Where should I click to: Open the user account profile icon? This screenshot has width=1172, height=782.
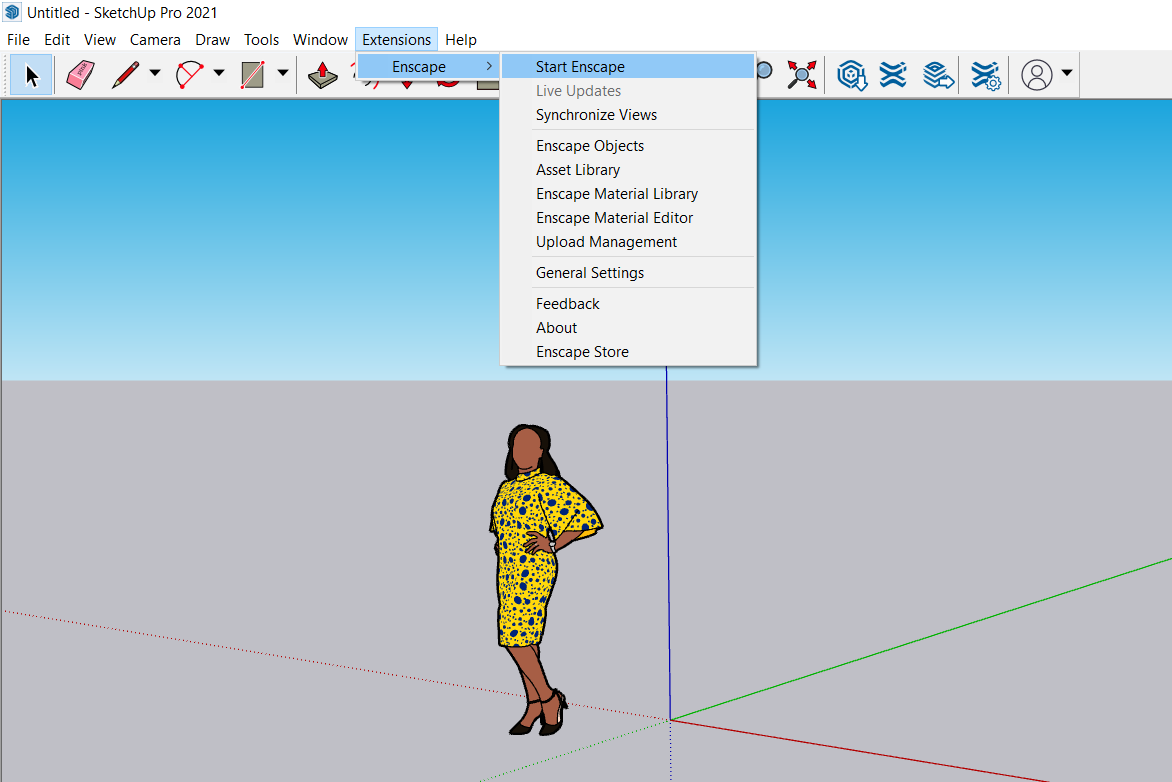tap(1038, 75)
